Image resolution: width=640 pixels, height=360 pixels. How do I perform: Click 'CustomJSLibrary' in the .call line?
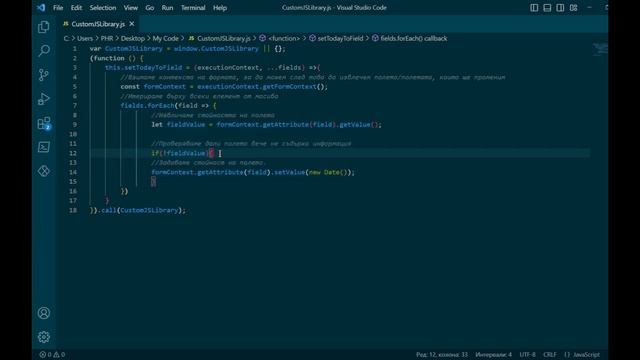coord(149,211)
